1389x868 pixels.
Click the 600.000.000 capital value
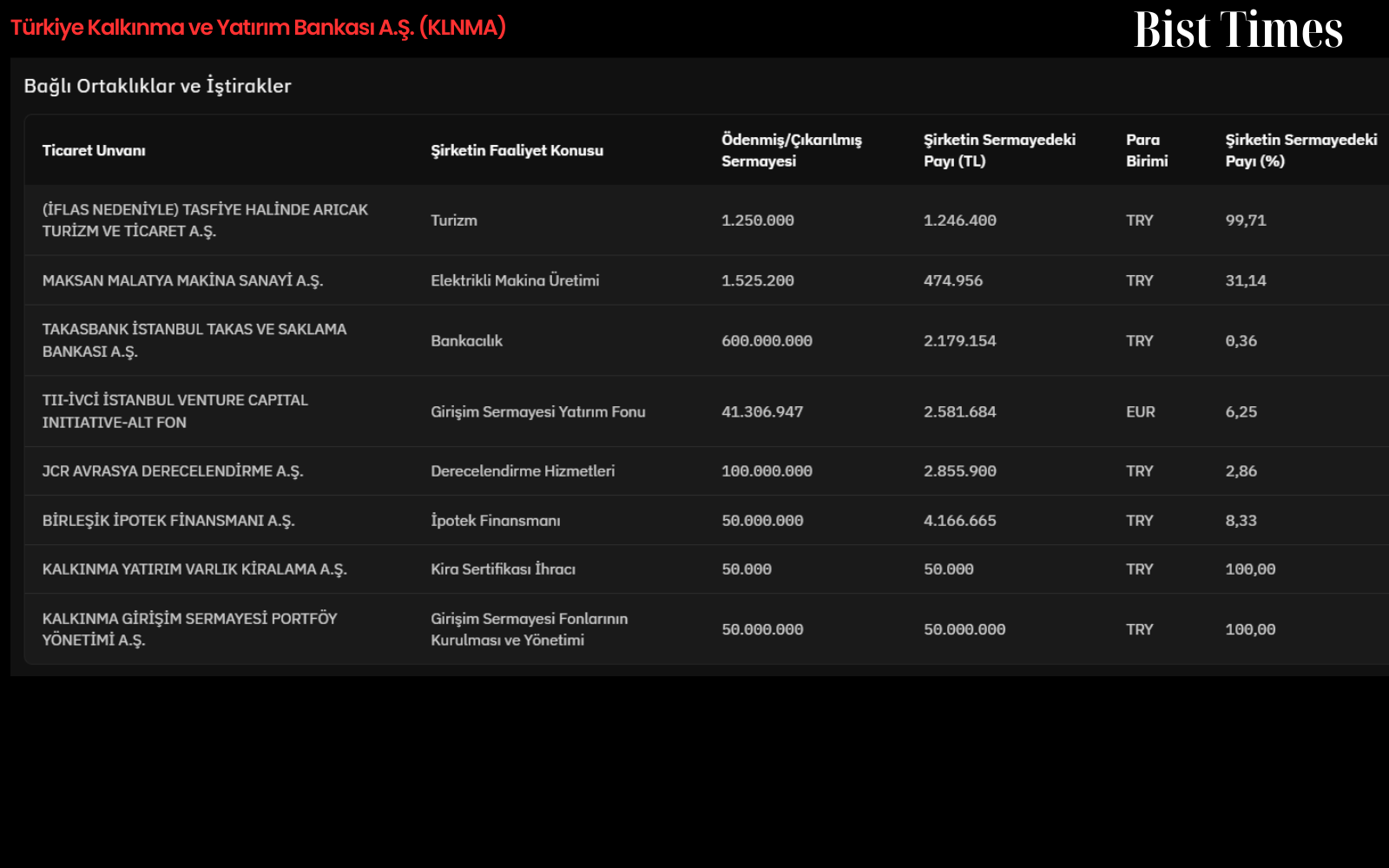[767, 341]
